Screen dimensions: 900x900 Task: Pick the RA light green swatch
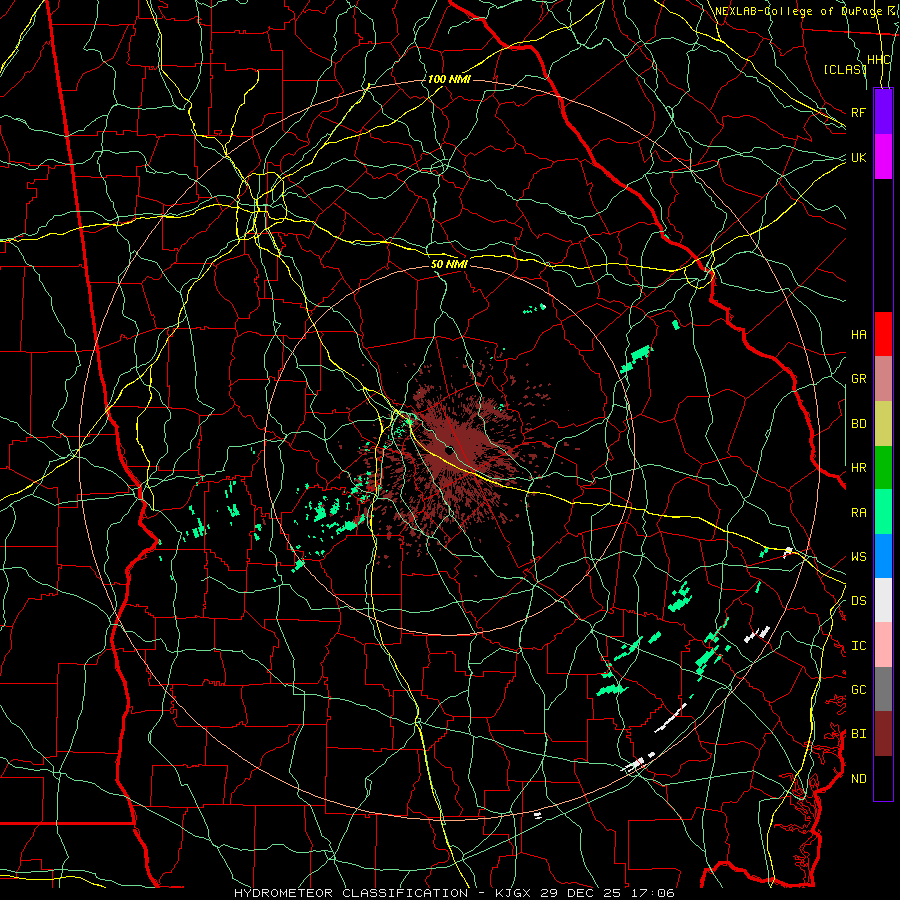[x=883, y=512]
